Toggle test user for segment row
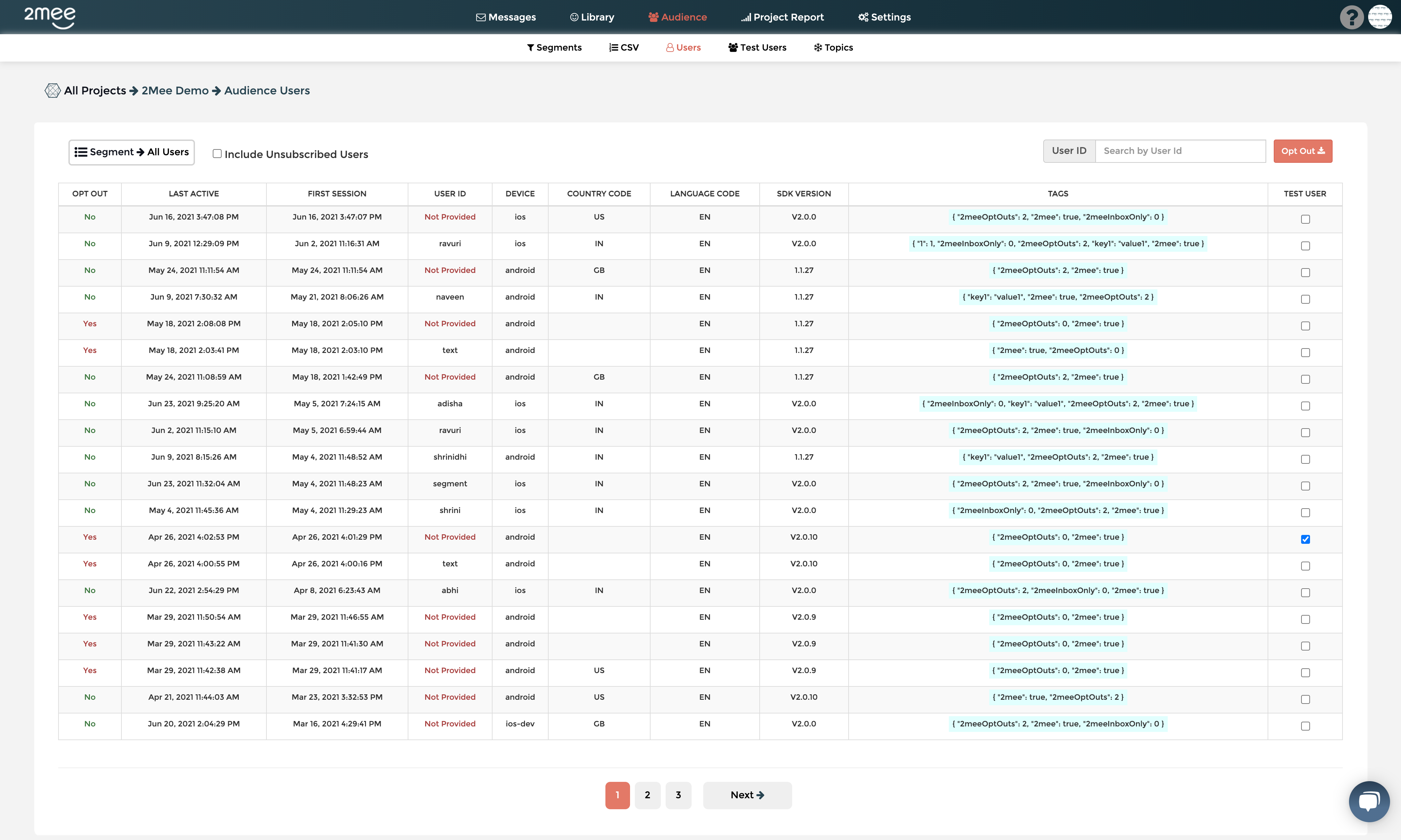This screenshot has width=1401, height=840. 1305,486
